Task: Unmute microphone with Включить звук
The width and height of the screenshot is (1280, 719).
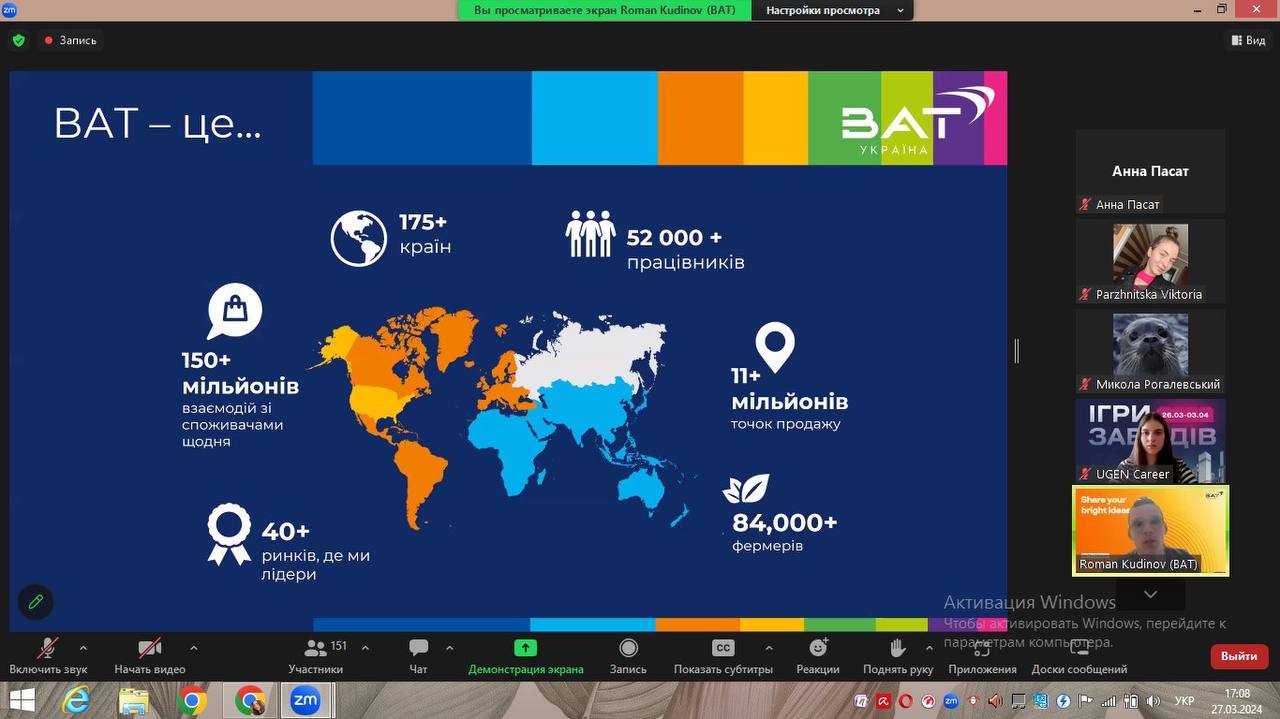Action: [x=47, y=648]
